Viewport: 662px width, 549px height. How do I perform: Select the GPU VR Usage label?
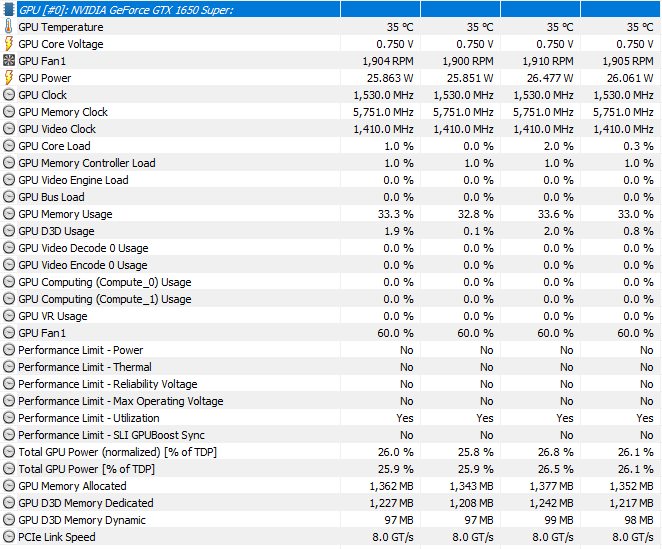click(53, 316)
